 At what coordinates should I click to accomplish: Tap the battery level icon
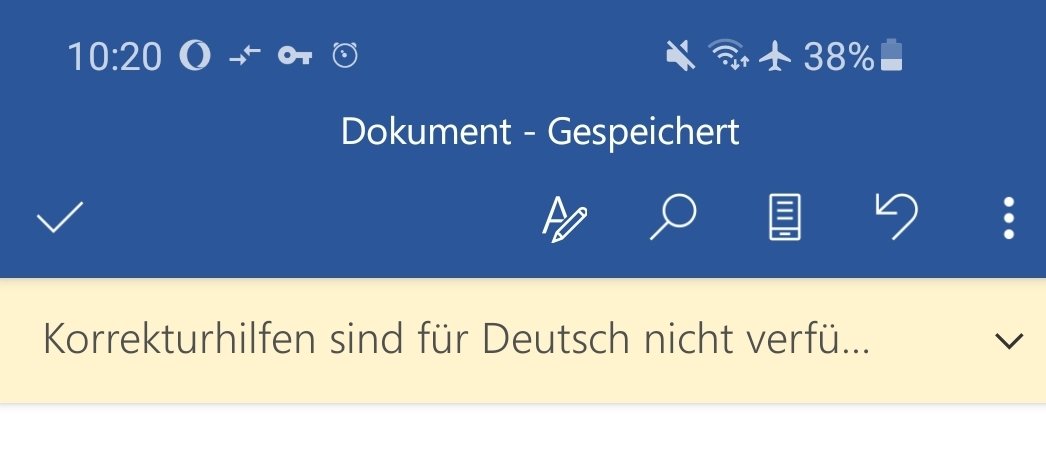(892, 55)
